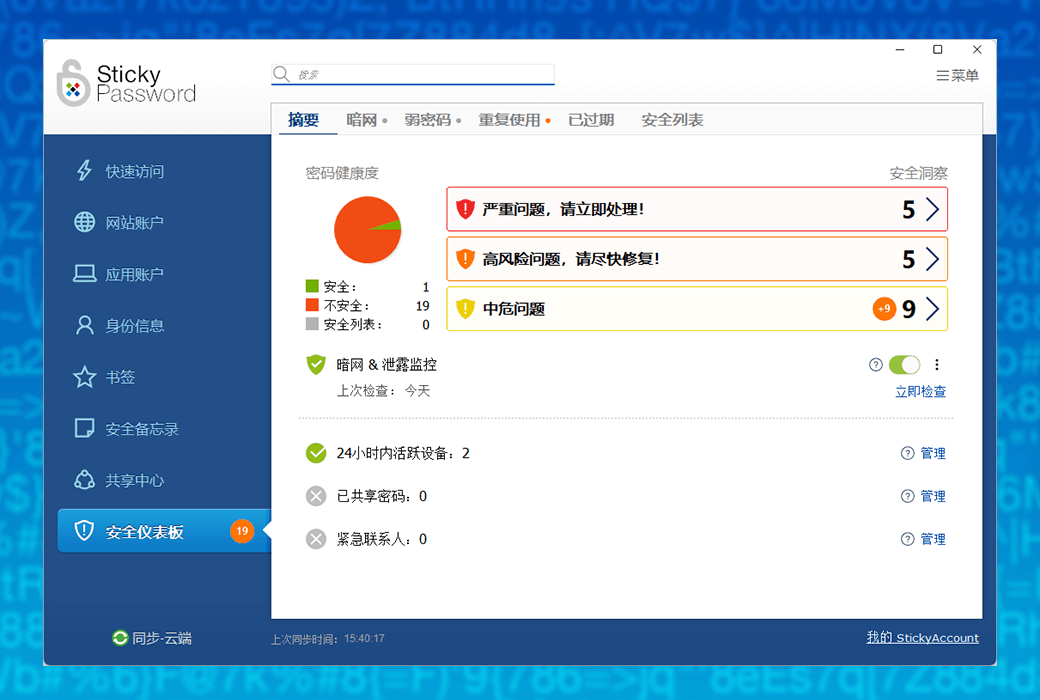Image resolution: width=1040 pixels, height=700 pixels.
Task: Toggle 暗网 & 泄露监控 switch
Action: [905, 364]
